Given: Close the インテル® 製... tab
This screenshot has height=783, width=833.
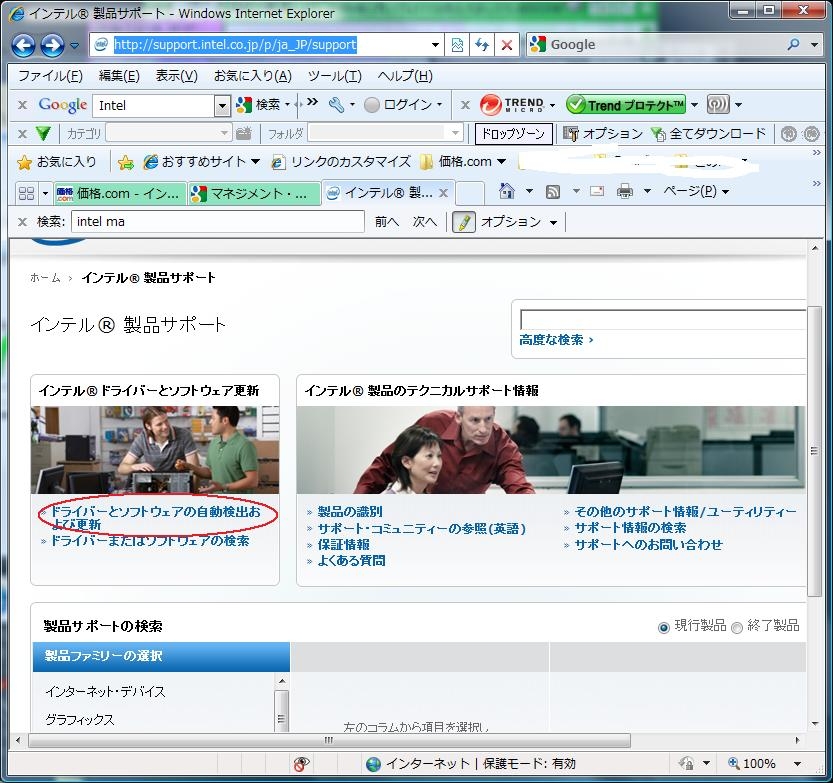Looking at the screenshot, I should [444, 193].
